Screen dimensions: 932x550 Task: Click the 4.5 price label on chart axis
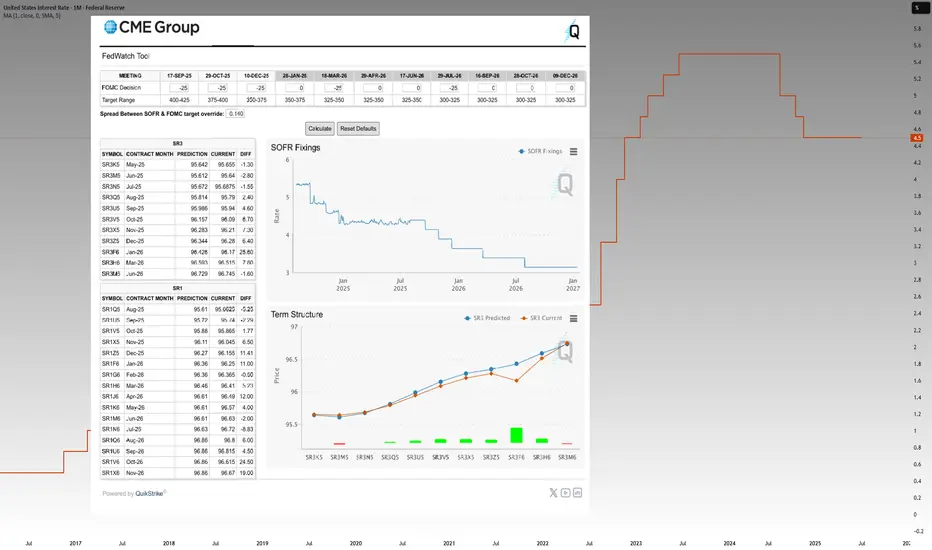(x=917, y=138)
